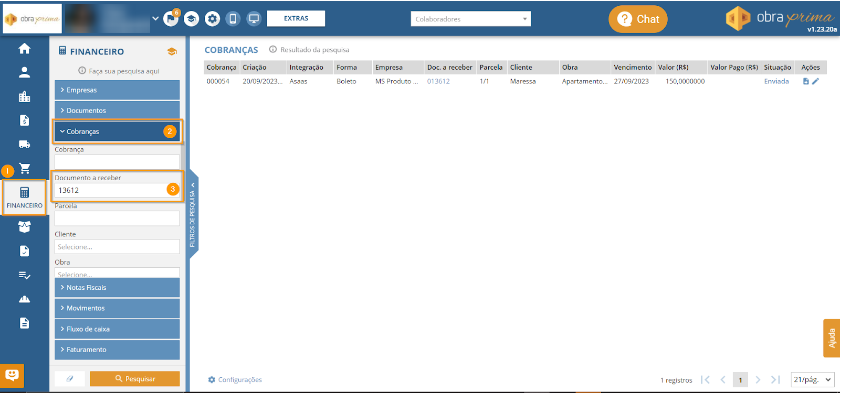Open the Colaboradores dropdown
841x394 pixels.
(470, 19)
